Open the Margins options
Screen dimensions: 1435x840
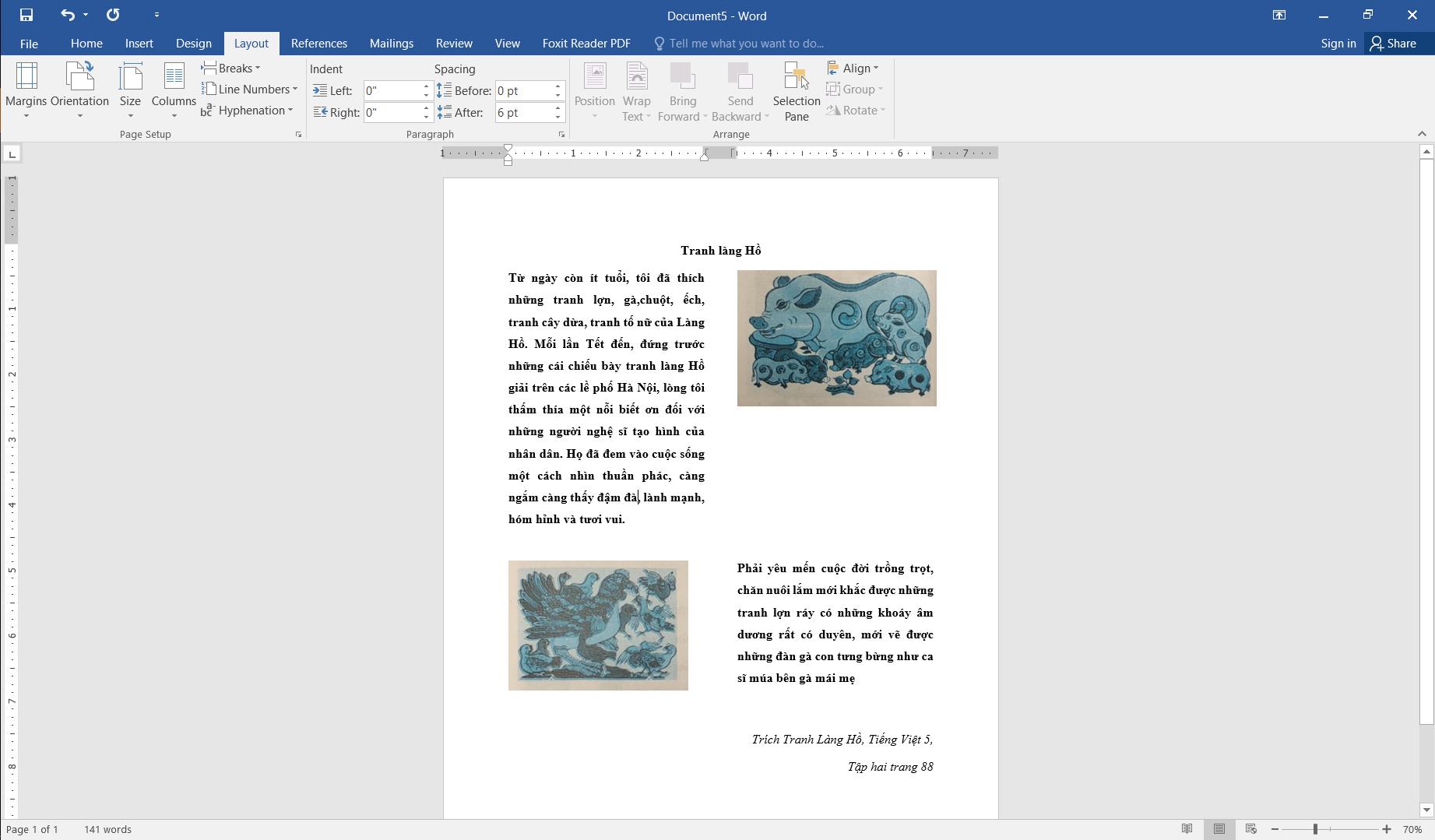click(x=26, y=90)
